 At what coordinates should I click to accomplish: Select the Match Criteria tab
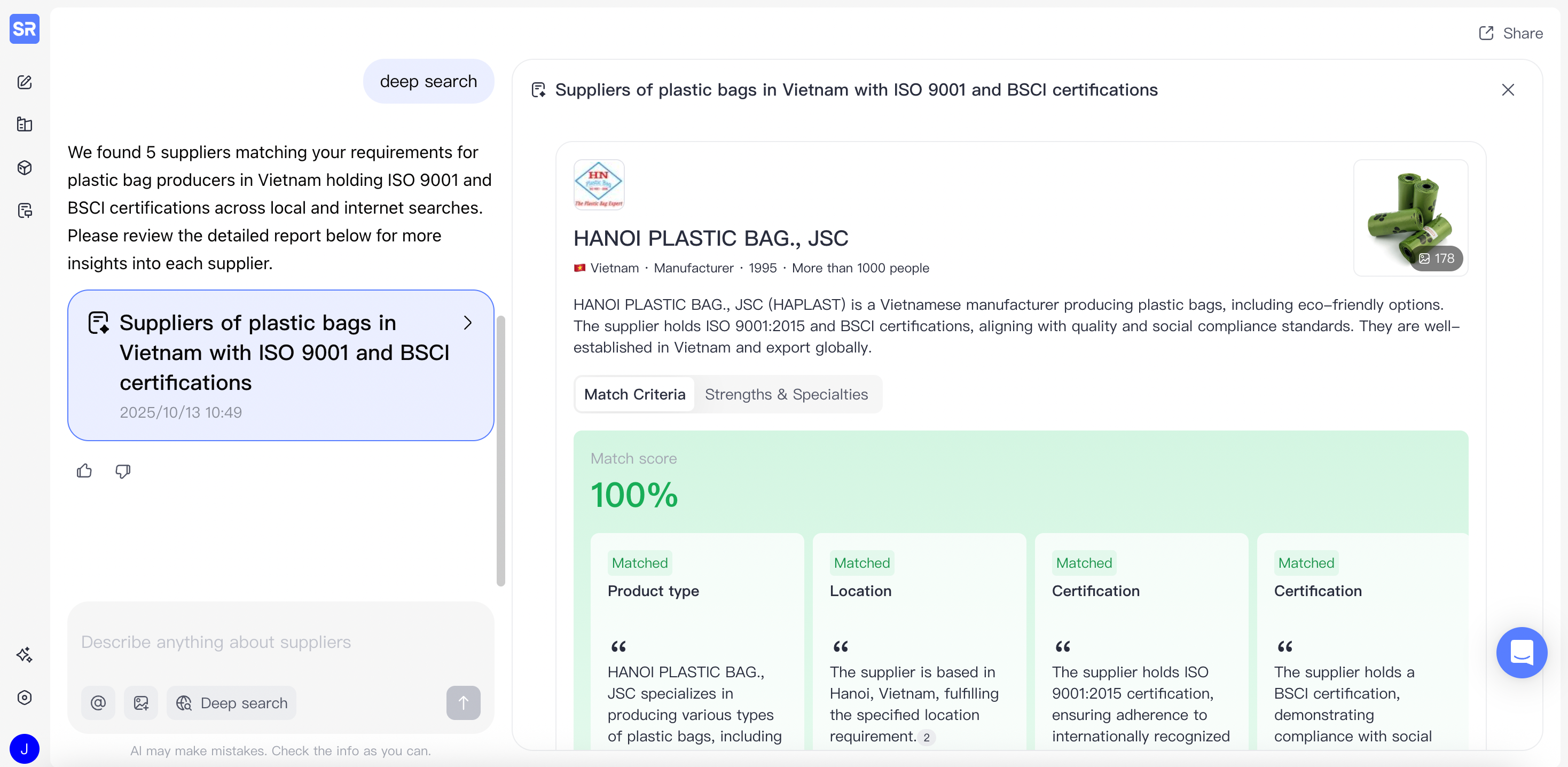pos(634,395)
